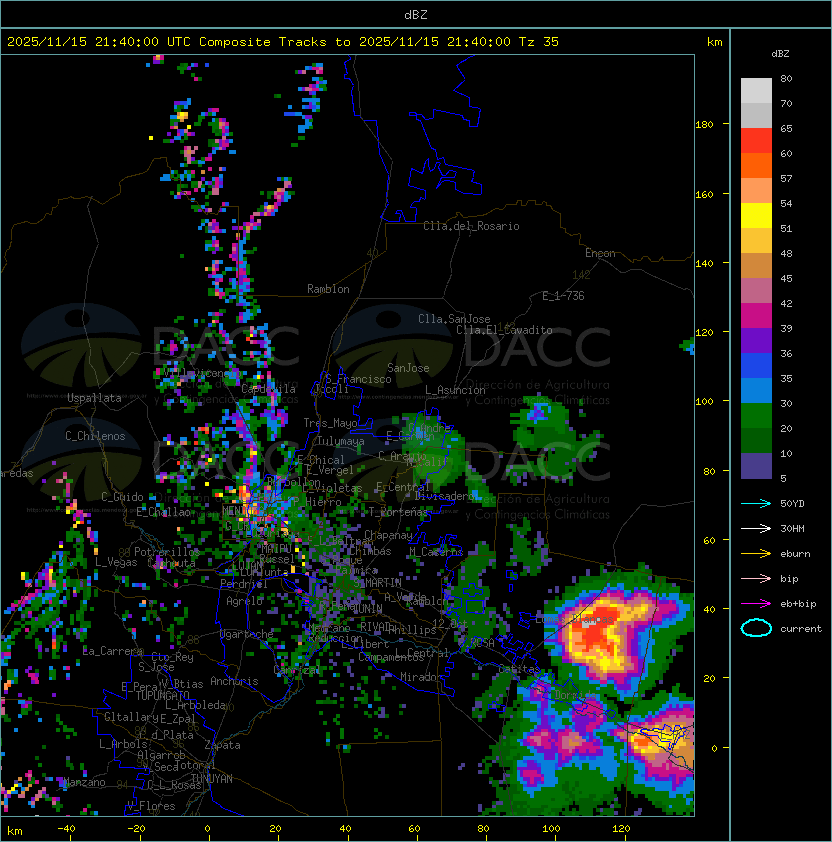Viewport: 832px width, 842px height.
Task: Click the 'L_Asuncion' map label
Action: click(455, 390)
